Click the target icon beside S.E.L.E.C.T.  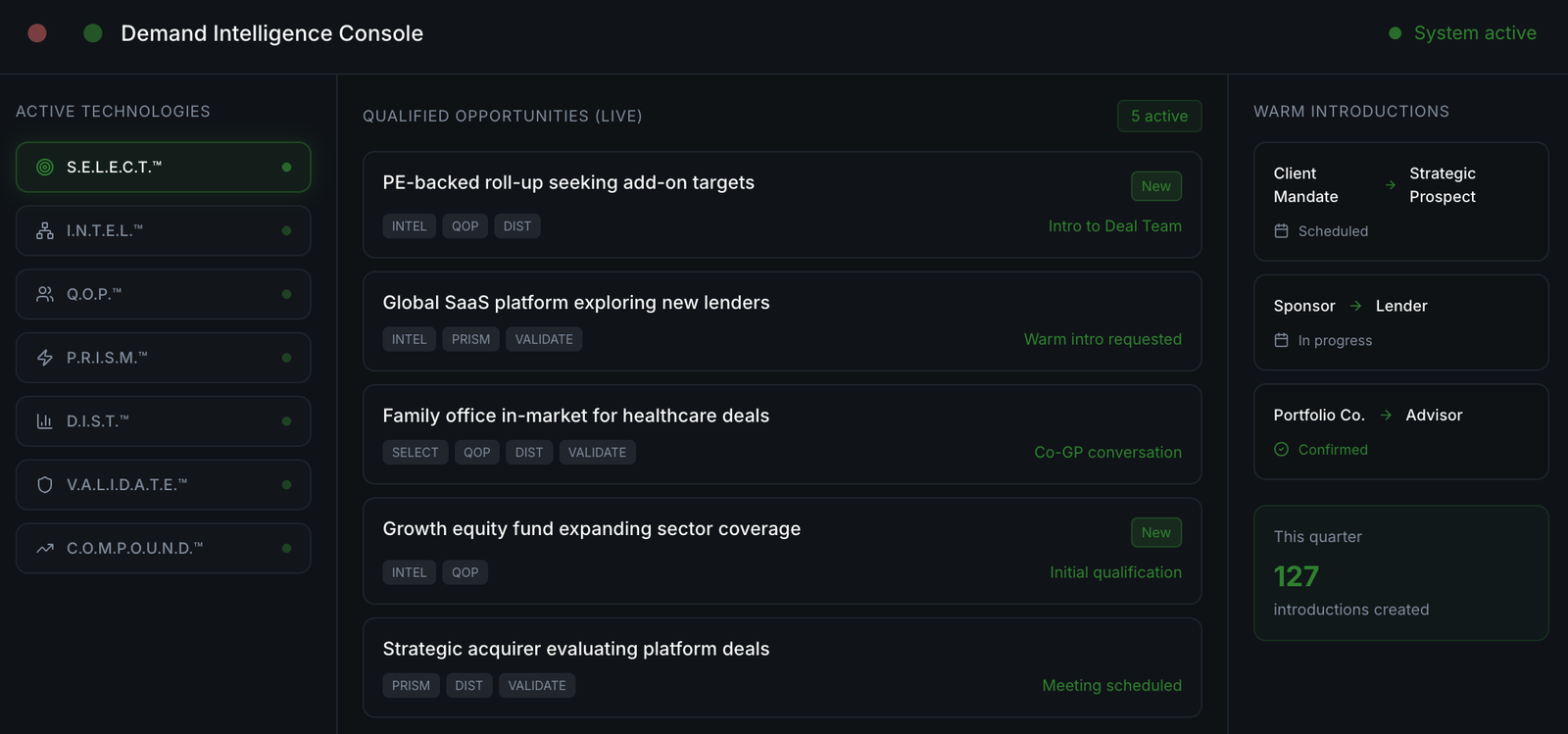coord(45,168)
